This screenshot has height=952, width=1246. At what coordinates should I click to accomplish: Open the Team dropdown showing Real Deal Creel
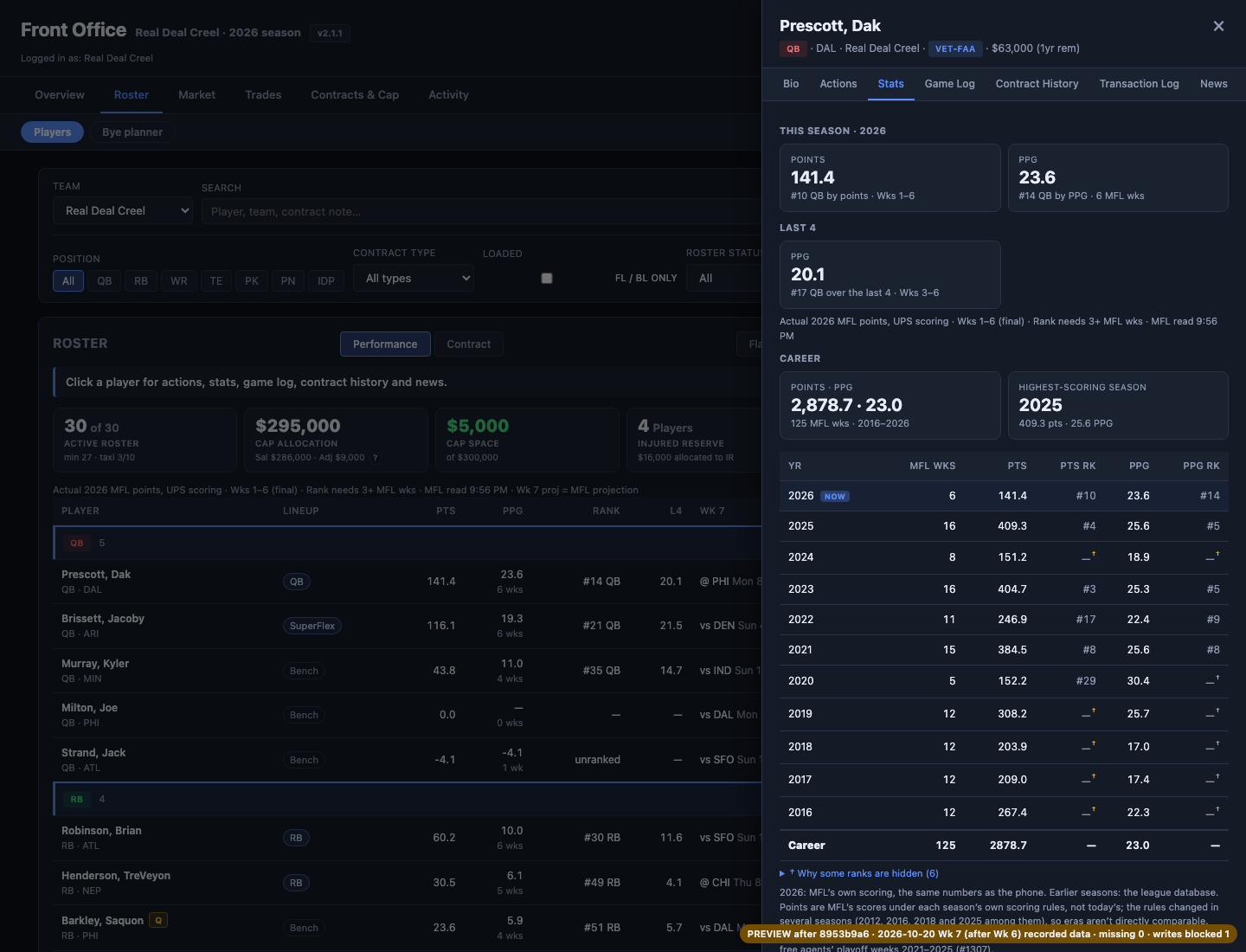coord(123,210)
